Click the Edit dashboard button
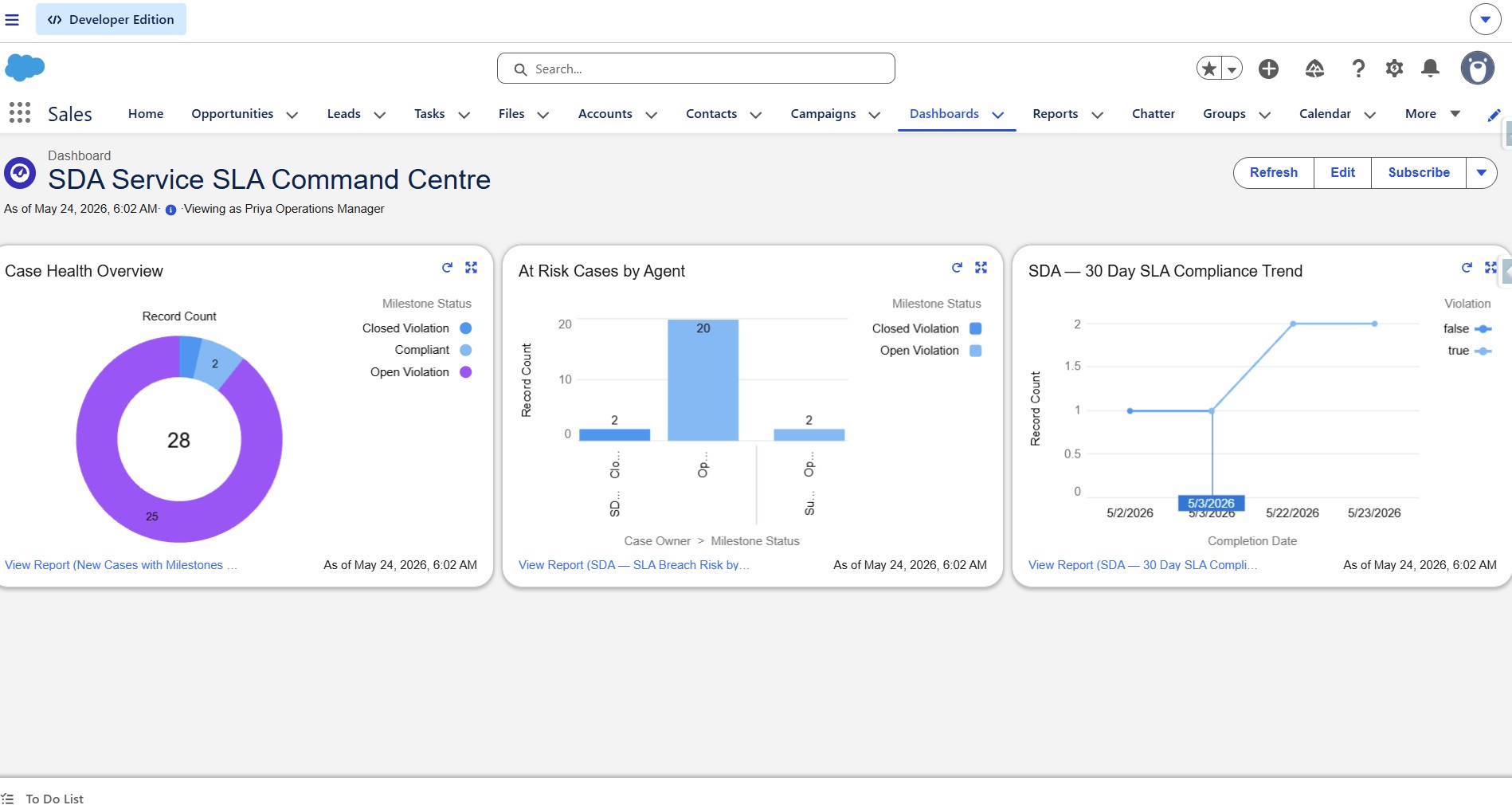 point(1342,173)
